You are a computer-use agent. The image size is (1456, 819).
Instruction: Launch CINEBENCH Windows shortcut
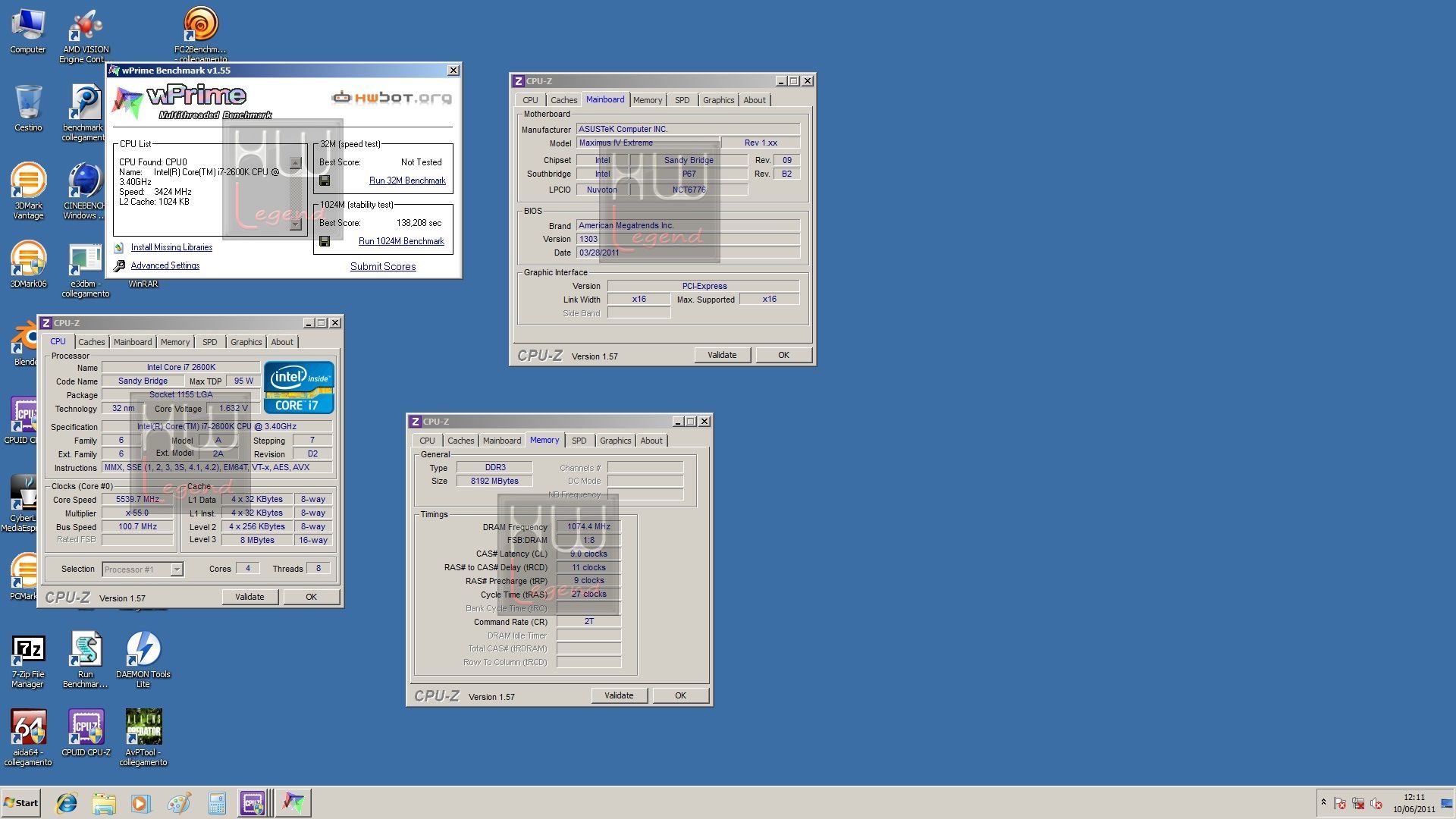pos(84,191)
